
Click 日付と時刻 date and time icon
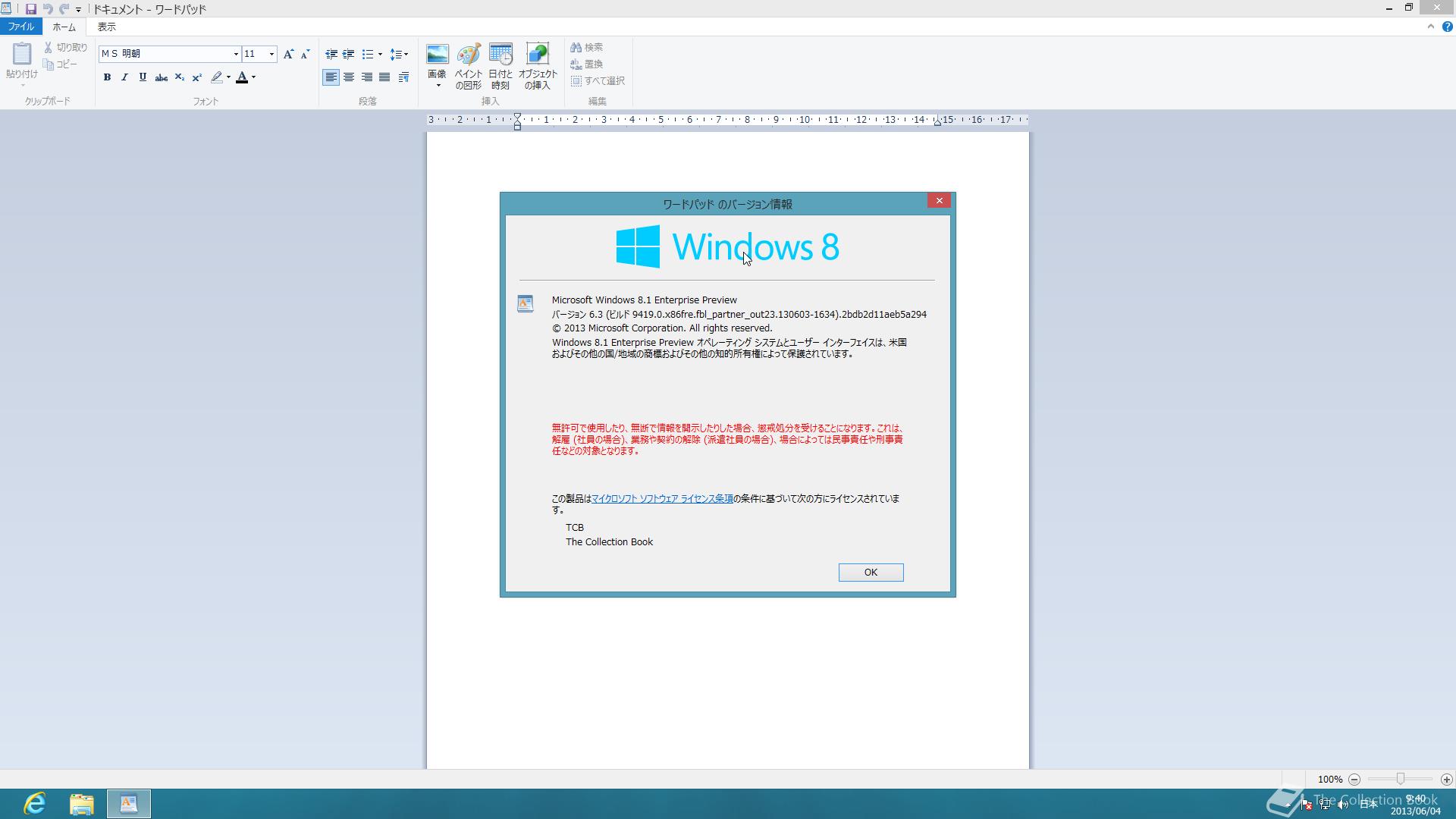click(x=500, y=66)
